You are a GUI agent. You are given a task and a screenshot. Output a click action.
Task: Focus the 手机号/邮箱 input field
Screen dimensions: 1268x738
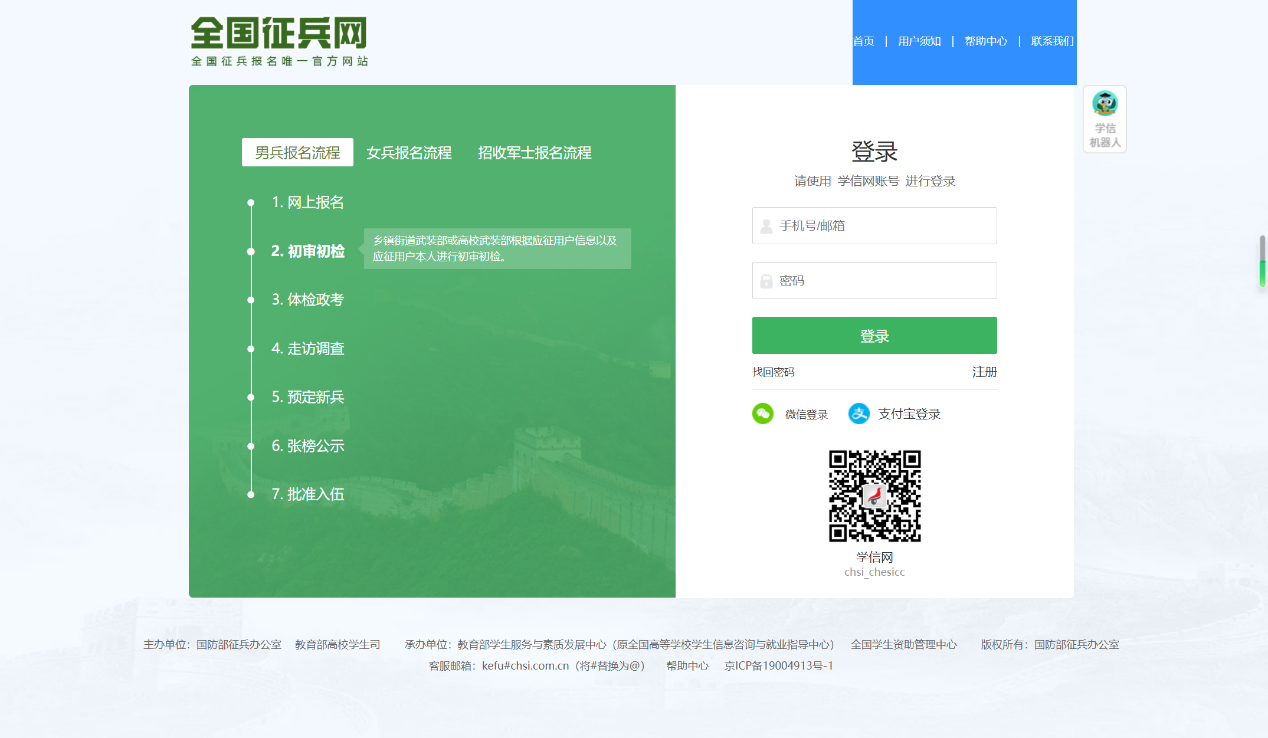[x=885, y=226]
